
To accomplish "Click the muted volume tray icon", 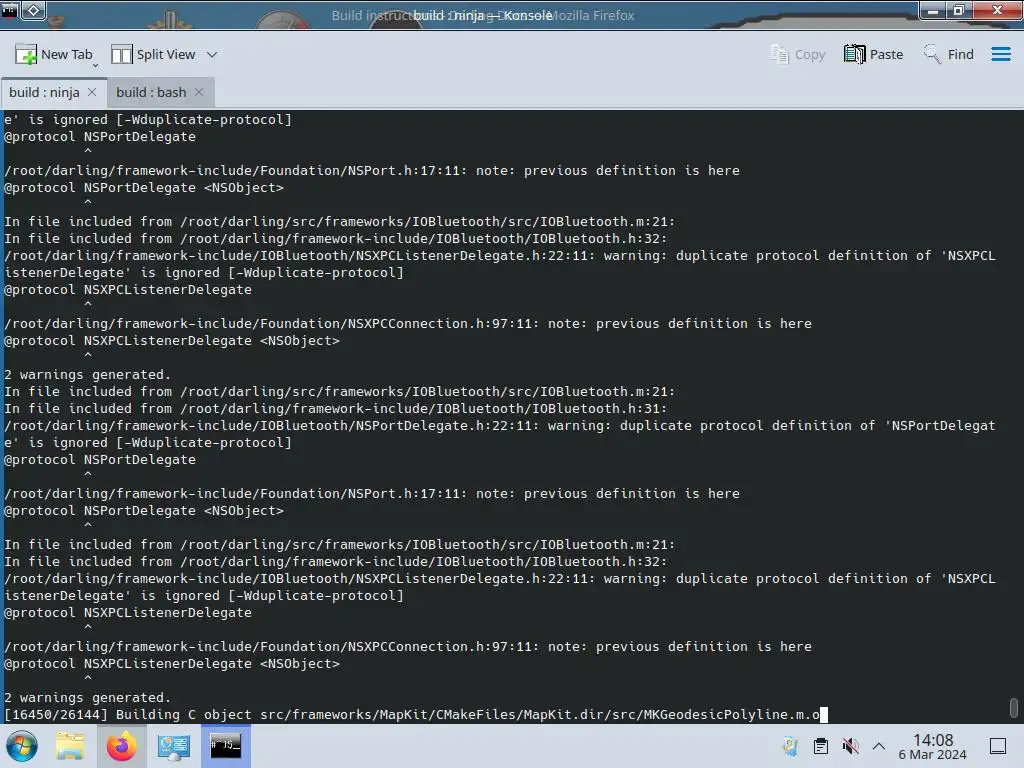I will pyautogui.click(x=850, y=746).
